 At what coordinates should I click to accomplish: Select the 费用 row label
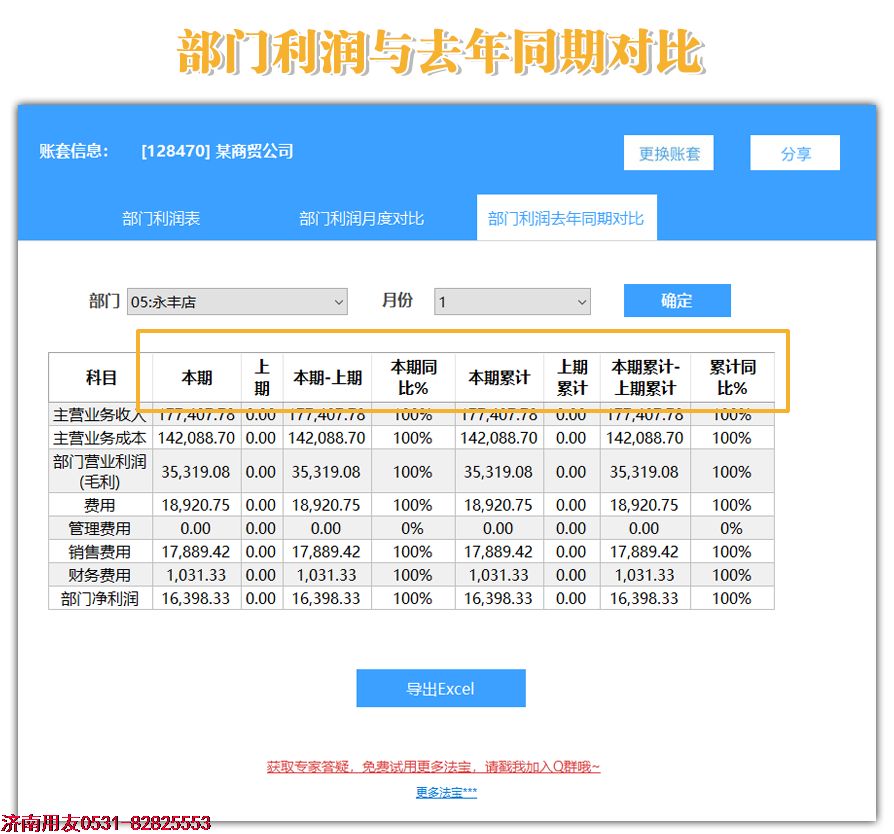100,505
